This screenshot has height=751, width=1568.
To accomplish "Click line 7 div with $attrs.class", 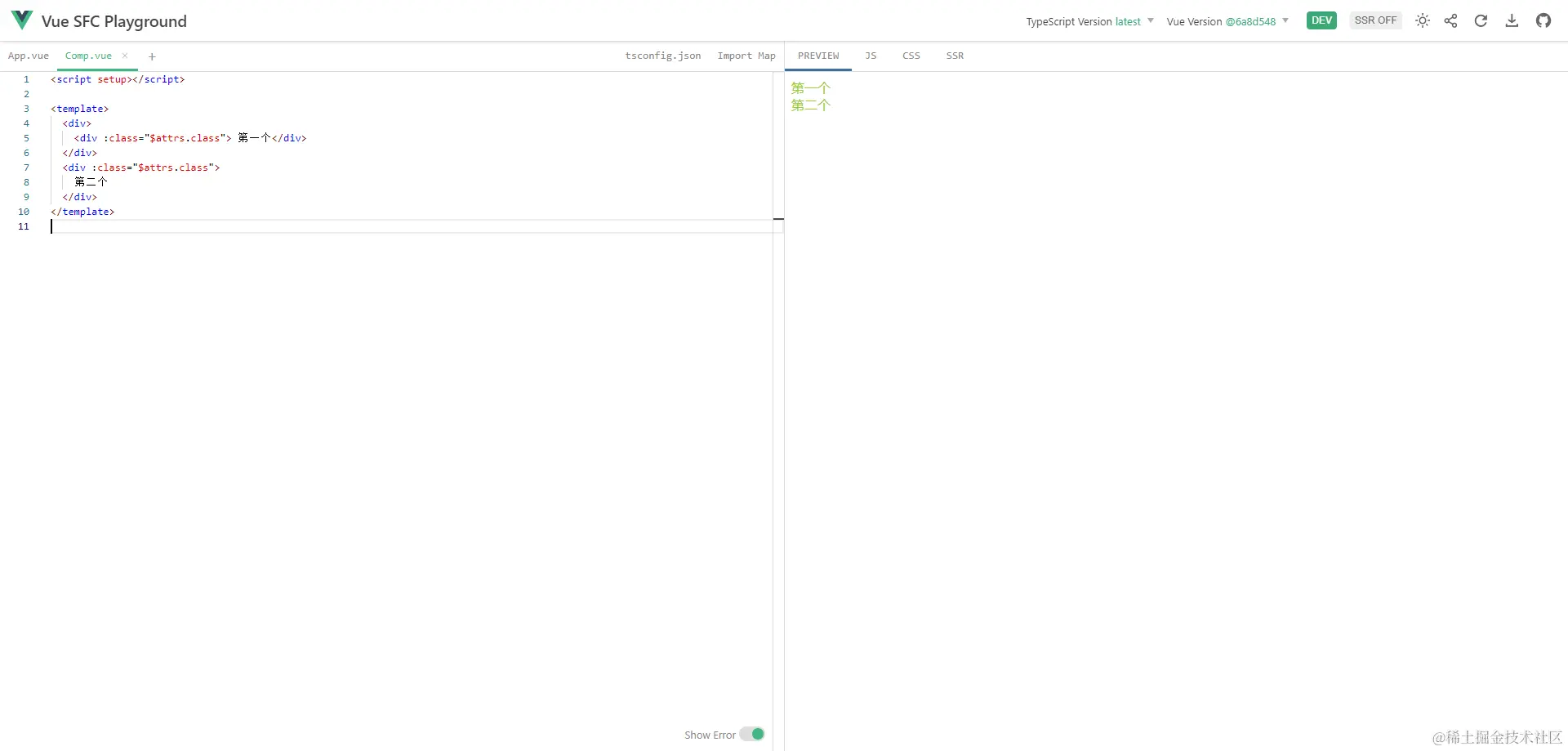I will (141, 168).
